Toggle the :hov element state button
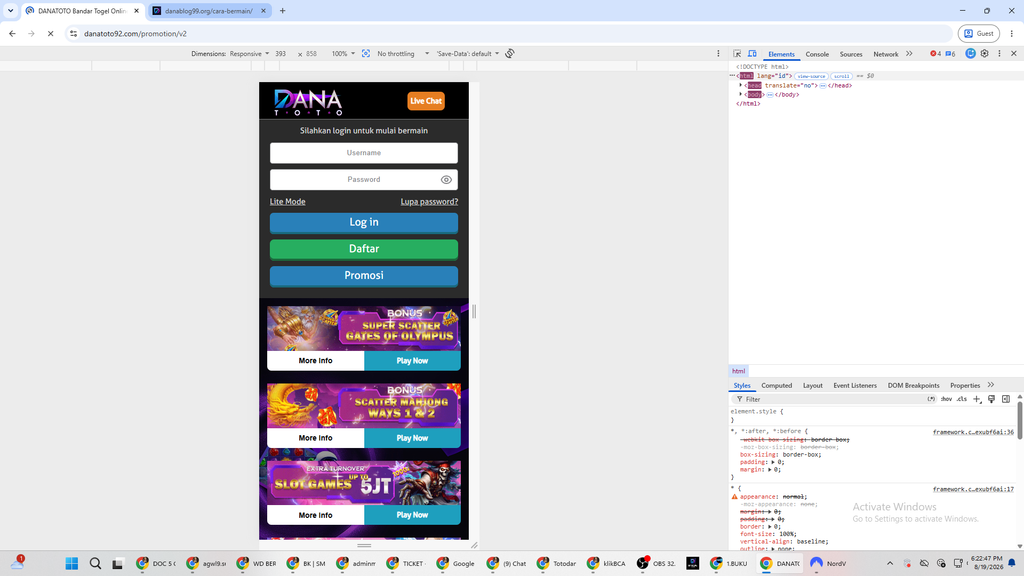This screenshot has height=576, width=1024. click(946, 399)
